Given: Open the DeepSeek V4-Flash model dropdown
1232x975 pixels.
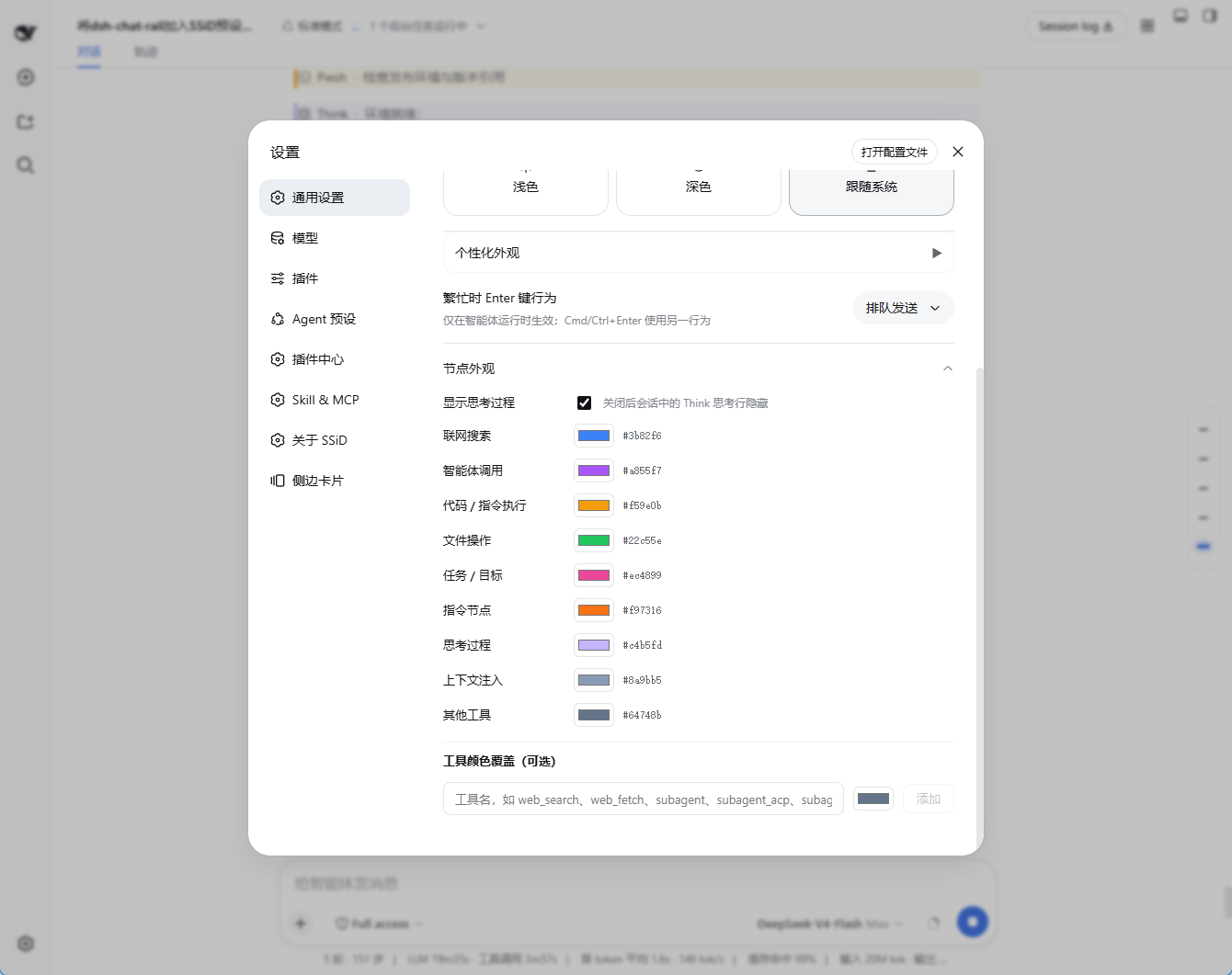Looking at the screenshot, I should pyautogui.click(x=830, y=924).
